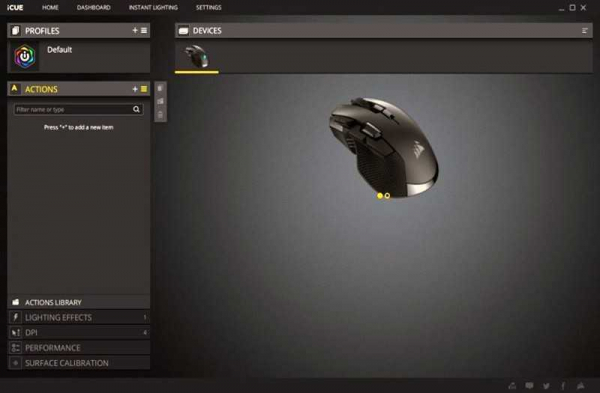Open the Twitter icon in footer
600x393 pixels.
coord(546,386)
